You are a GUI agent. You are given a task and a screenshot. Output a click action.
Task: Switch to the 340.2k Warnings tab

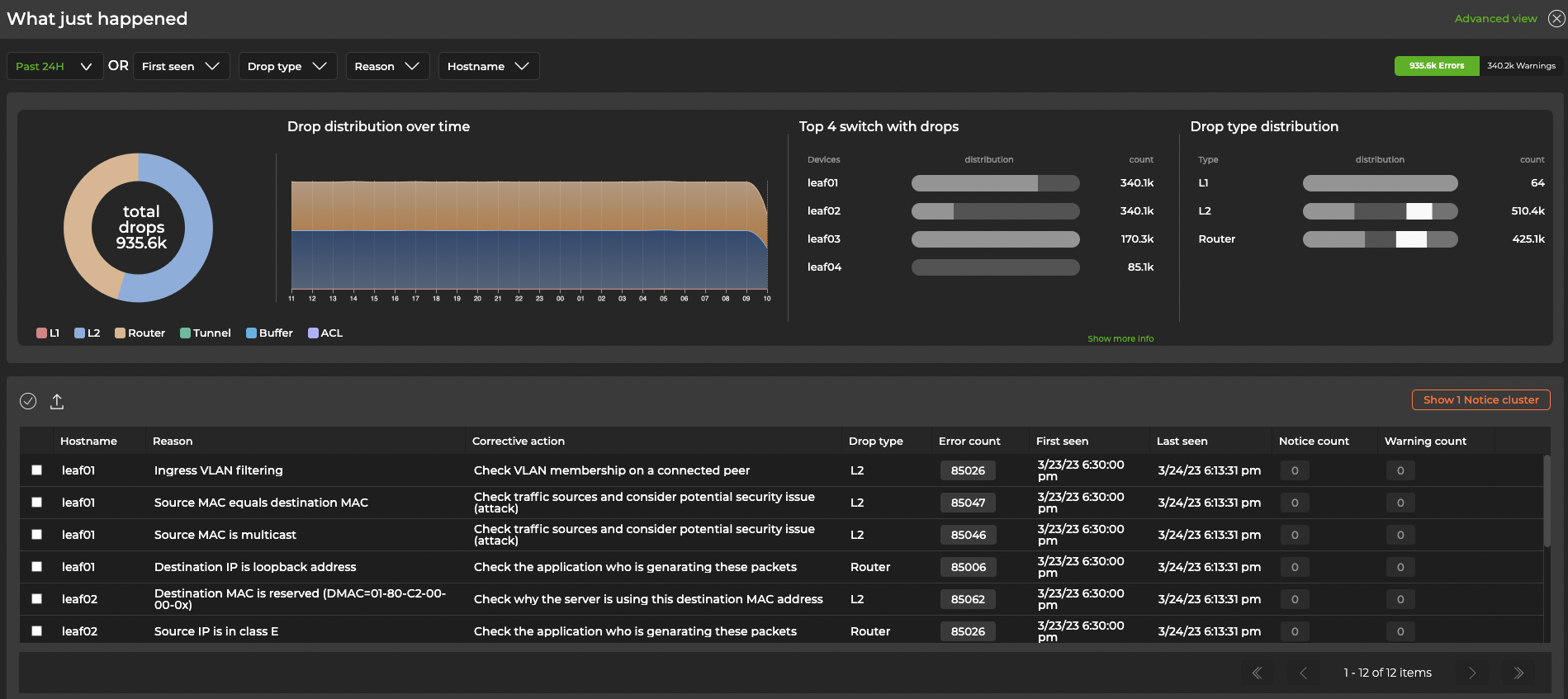[x=1521, y=66]
